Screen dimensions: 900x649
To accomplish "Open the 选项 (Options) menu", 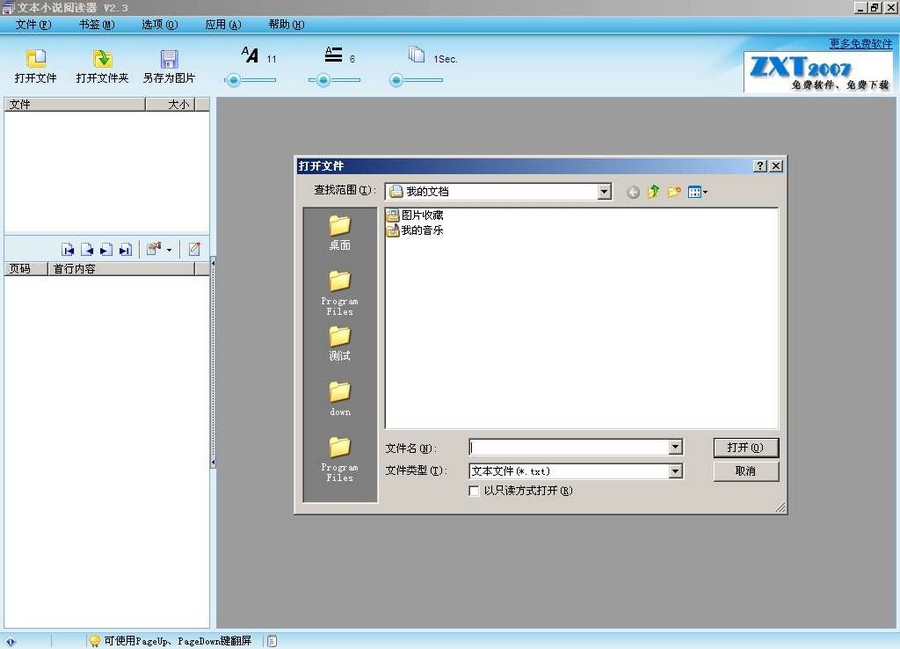I will (159, 24).
